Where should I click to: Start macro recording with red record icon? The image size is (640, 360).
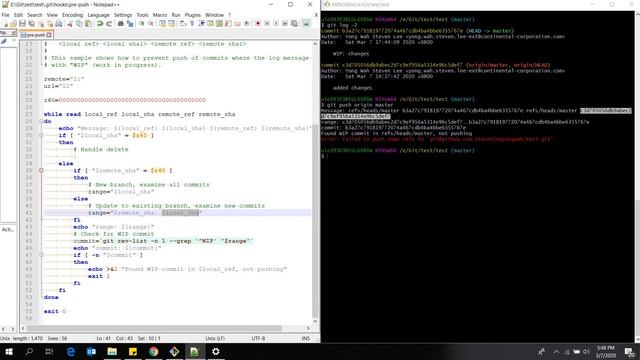click(258, 24)
